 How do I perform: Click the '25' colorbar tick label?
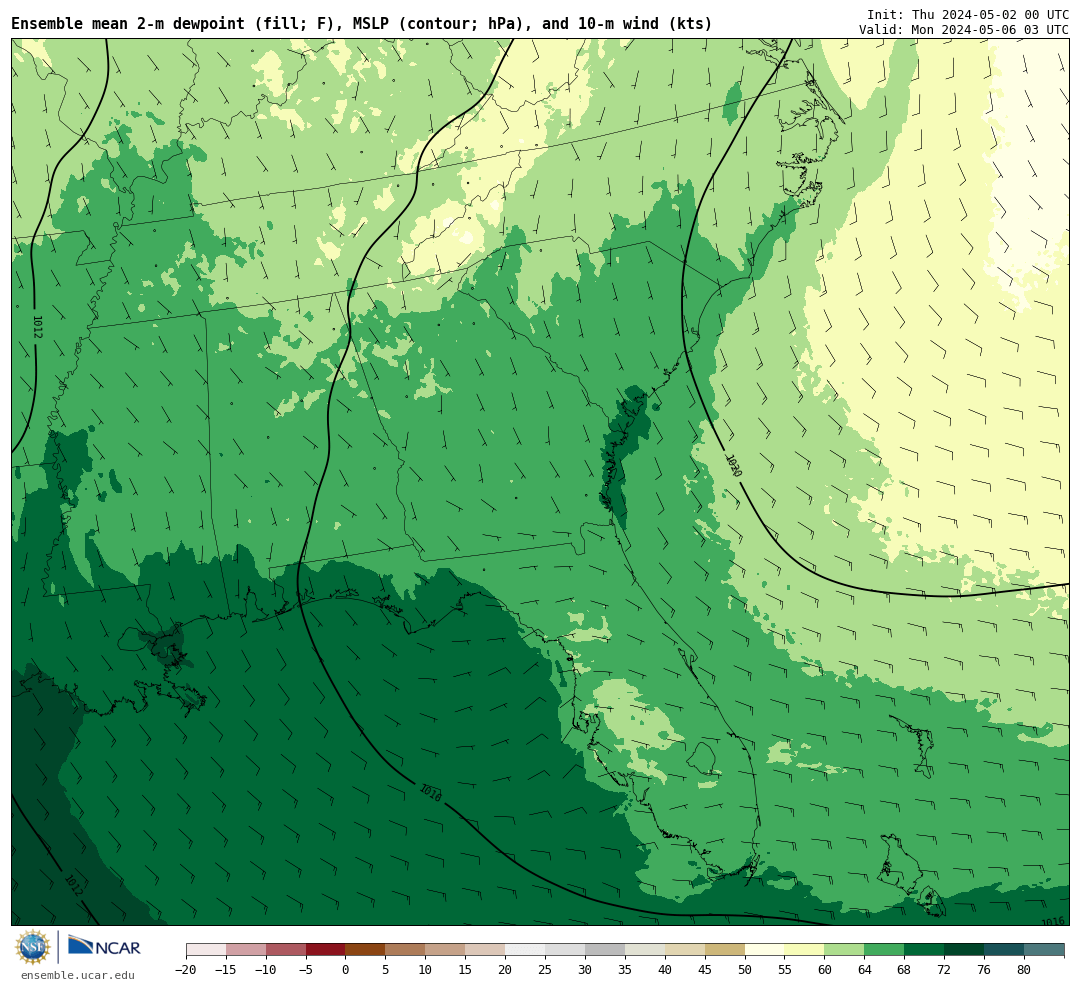coord(546,970)
